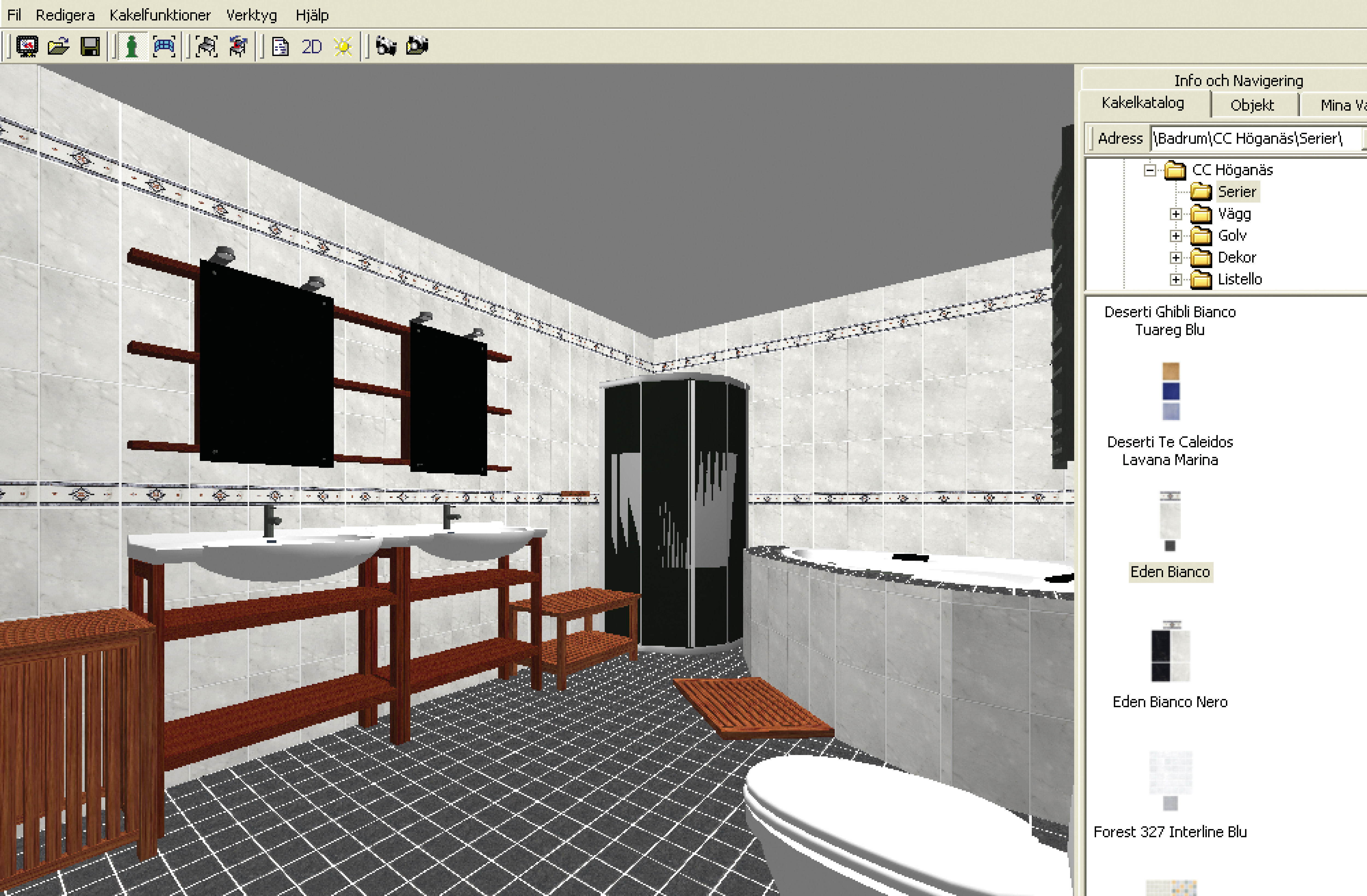
Task: Switch to 2D view
Action: click(x=312, y=46)
